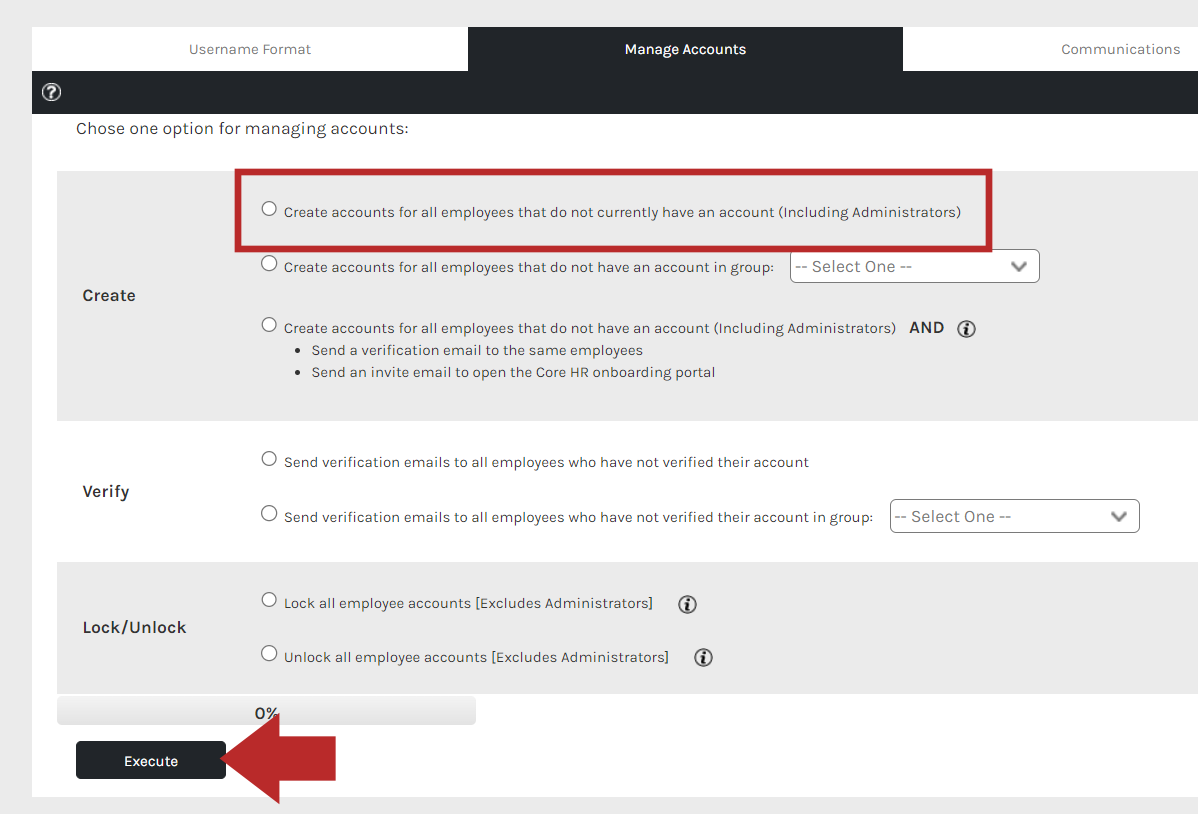Click the 0% progress bar
The image size is (1198, 814).
coord(266,711)
